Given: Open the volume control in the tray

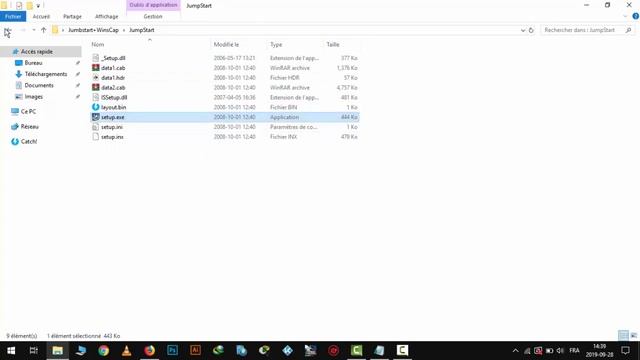Looking at the screenshot, I should pos(560,351).
